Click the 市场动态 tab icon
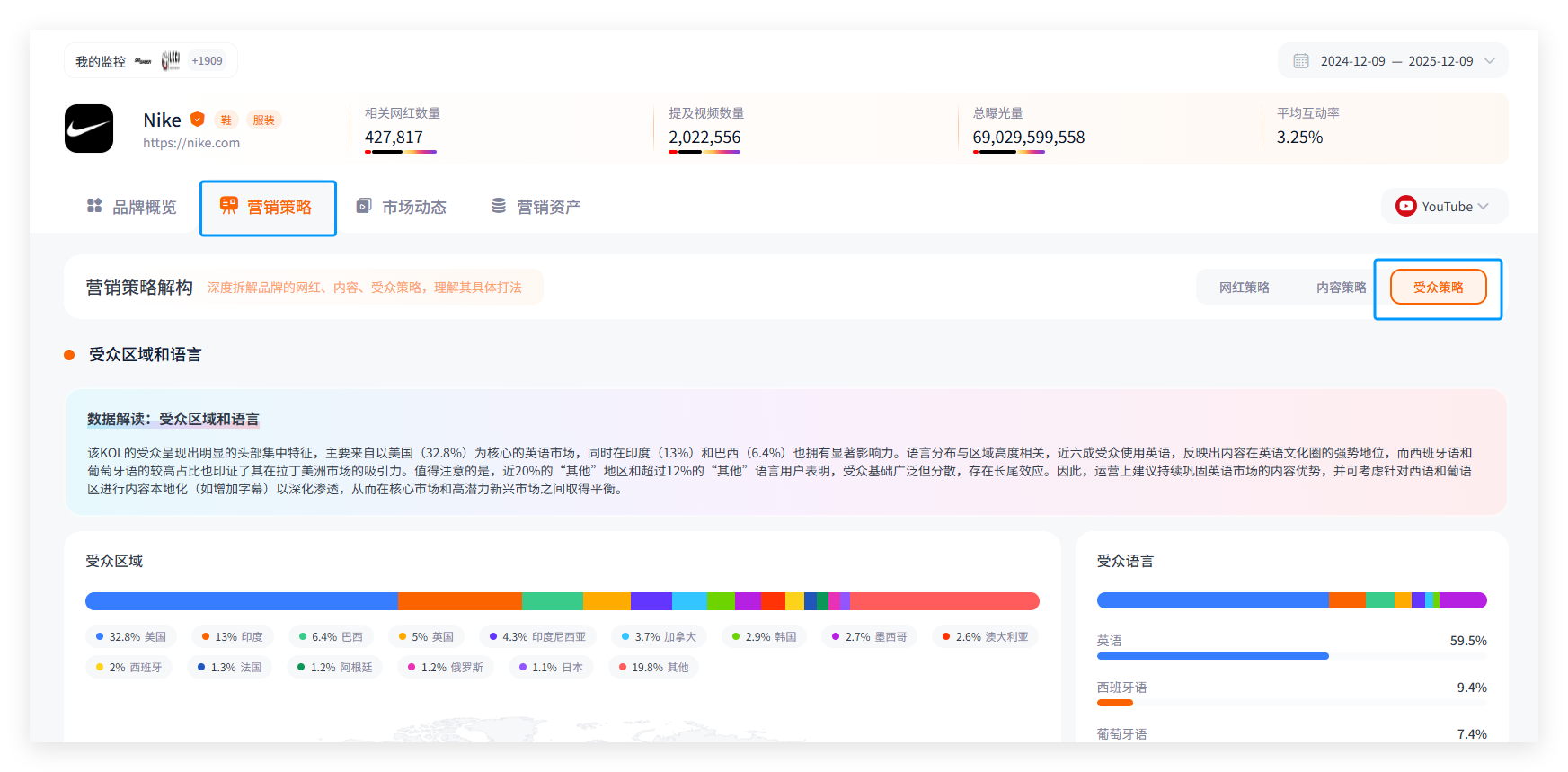 click(363, 207)
